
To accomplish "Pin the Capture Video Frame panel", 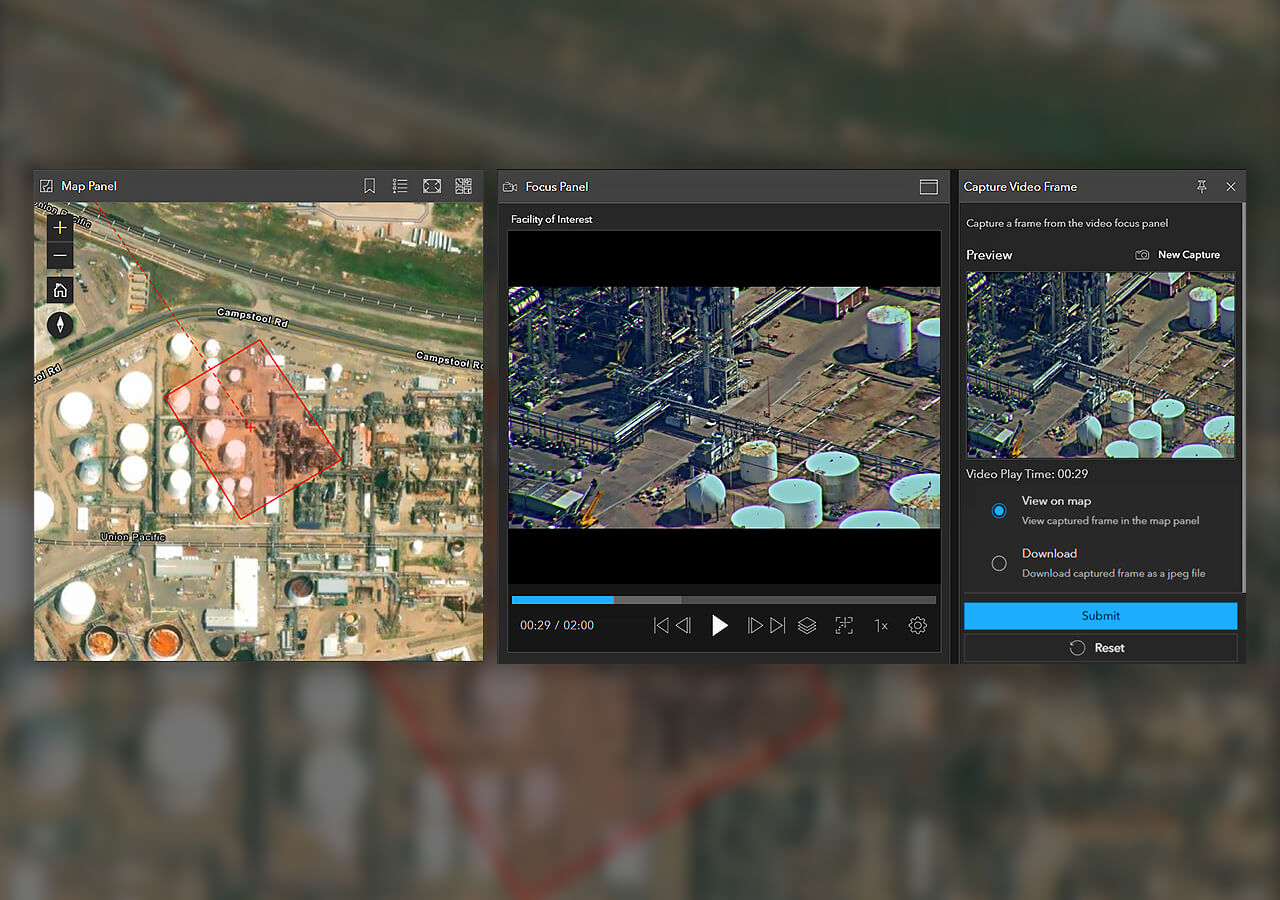I will coord(1202,187).
